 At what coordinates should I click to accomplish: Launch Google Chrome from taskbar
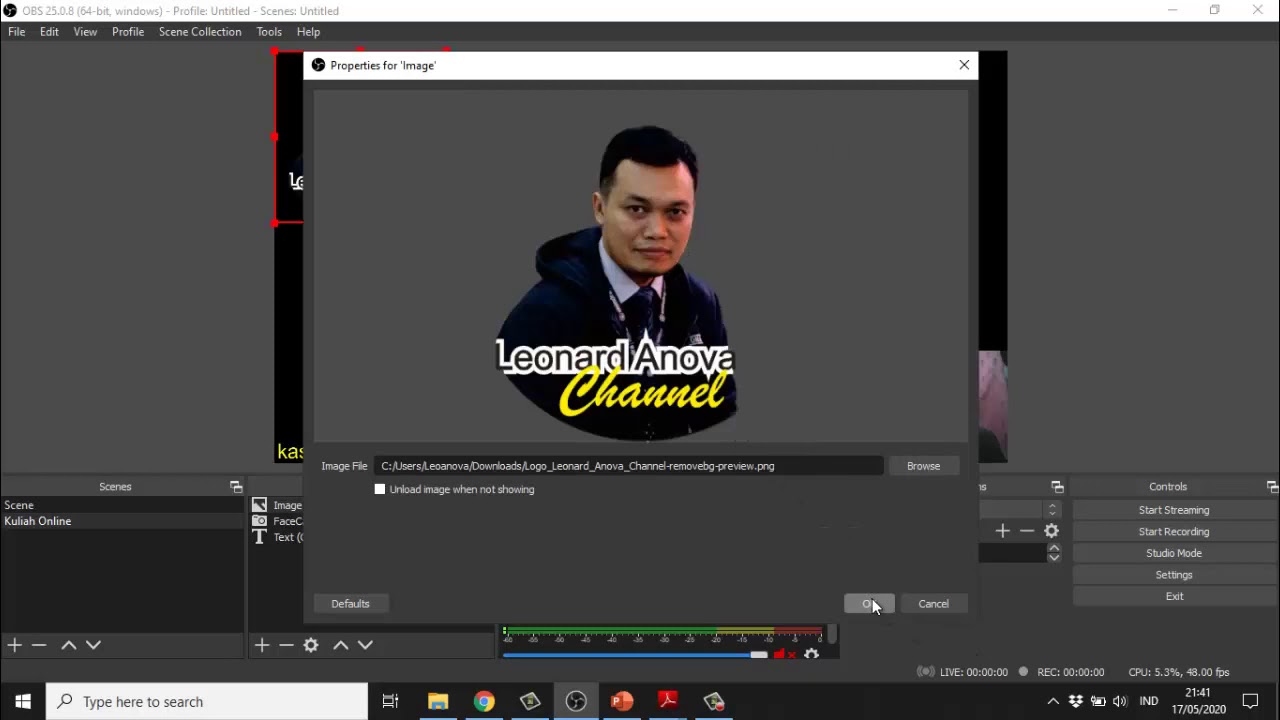[484, 701]
